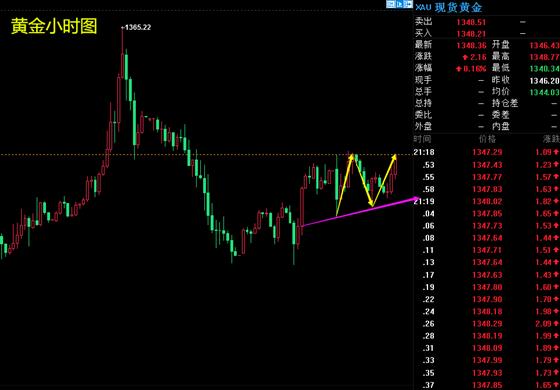Click the 涨跌 column header in tick list

(551, 139)
